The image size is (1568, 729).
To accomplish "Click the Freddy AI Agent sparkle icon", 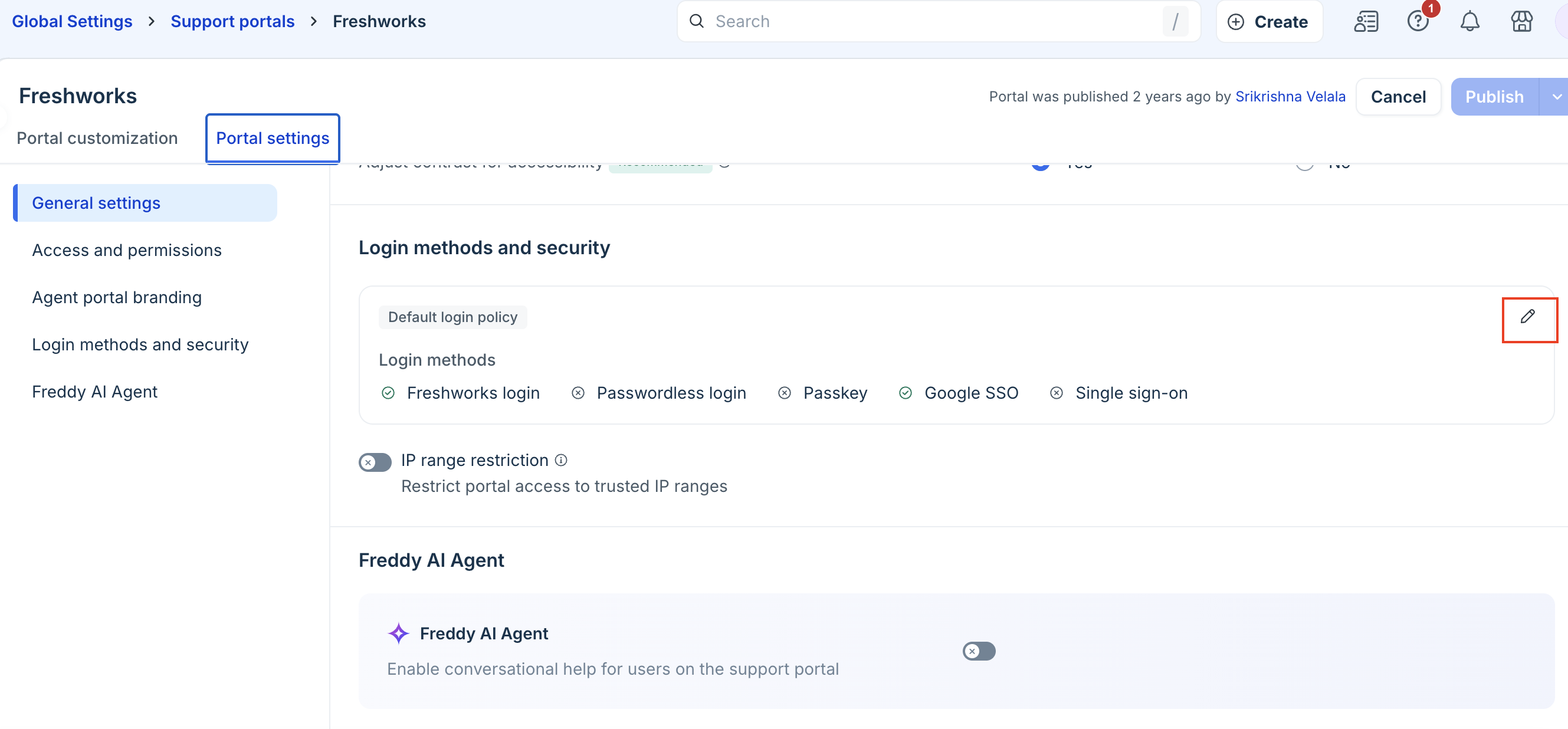I will tap(399, 633).
